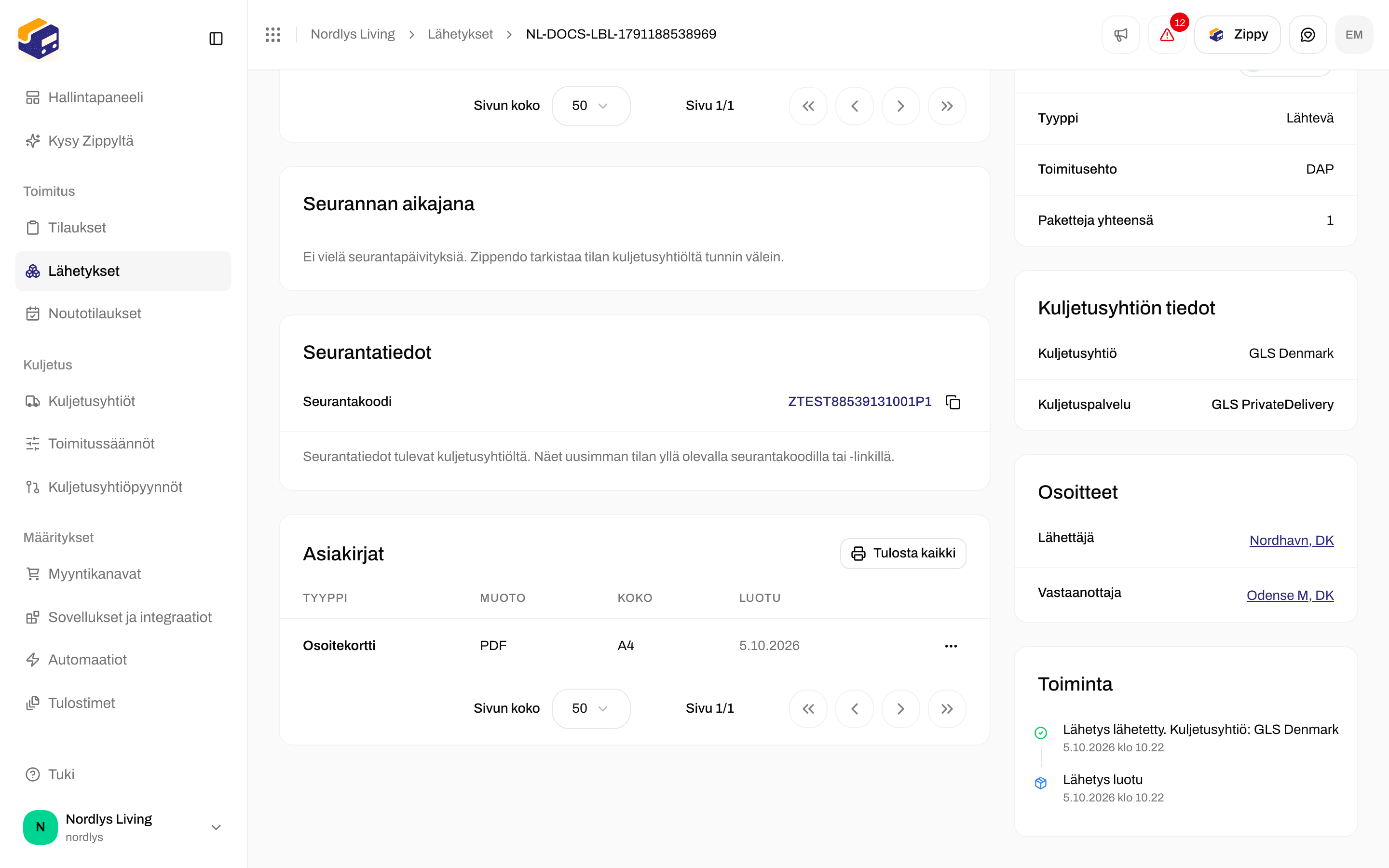Go to first page in the upper pagination

coord(808,106)
